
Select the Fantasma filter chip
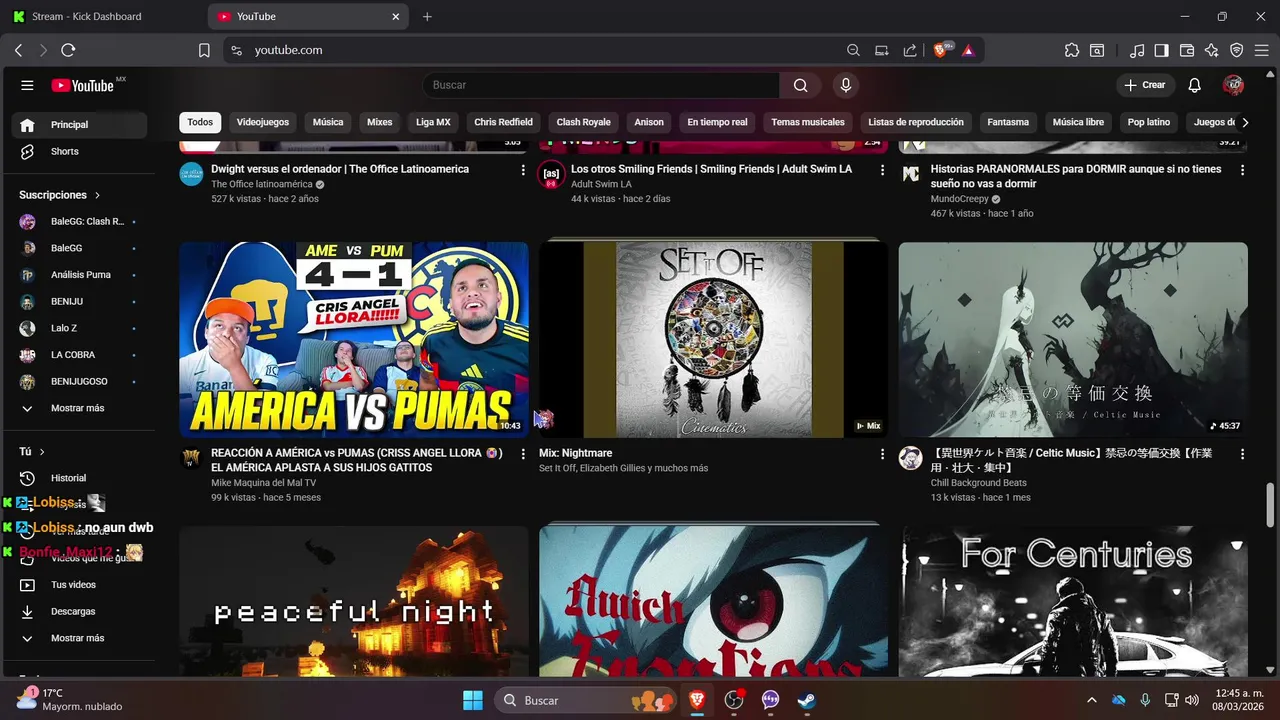[x=1008, y=122]
